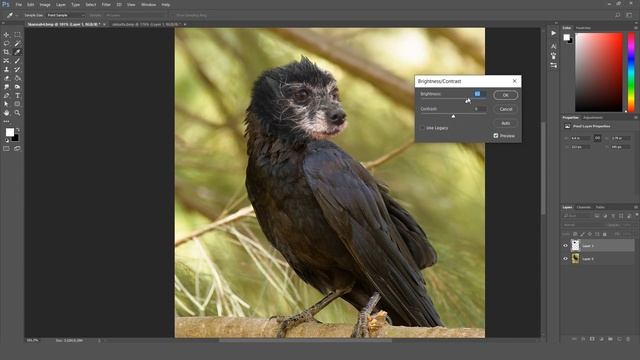Open the Edit Toolbar three-dots menu
This screenshot has width=640, height=360.
[x=6, y=121]
